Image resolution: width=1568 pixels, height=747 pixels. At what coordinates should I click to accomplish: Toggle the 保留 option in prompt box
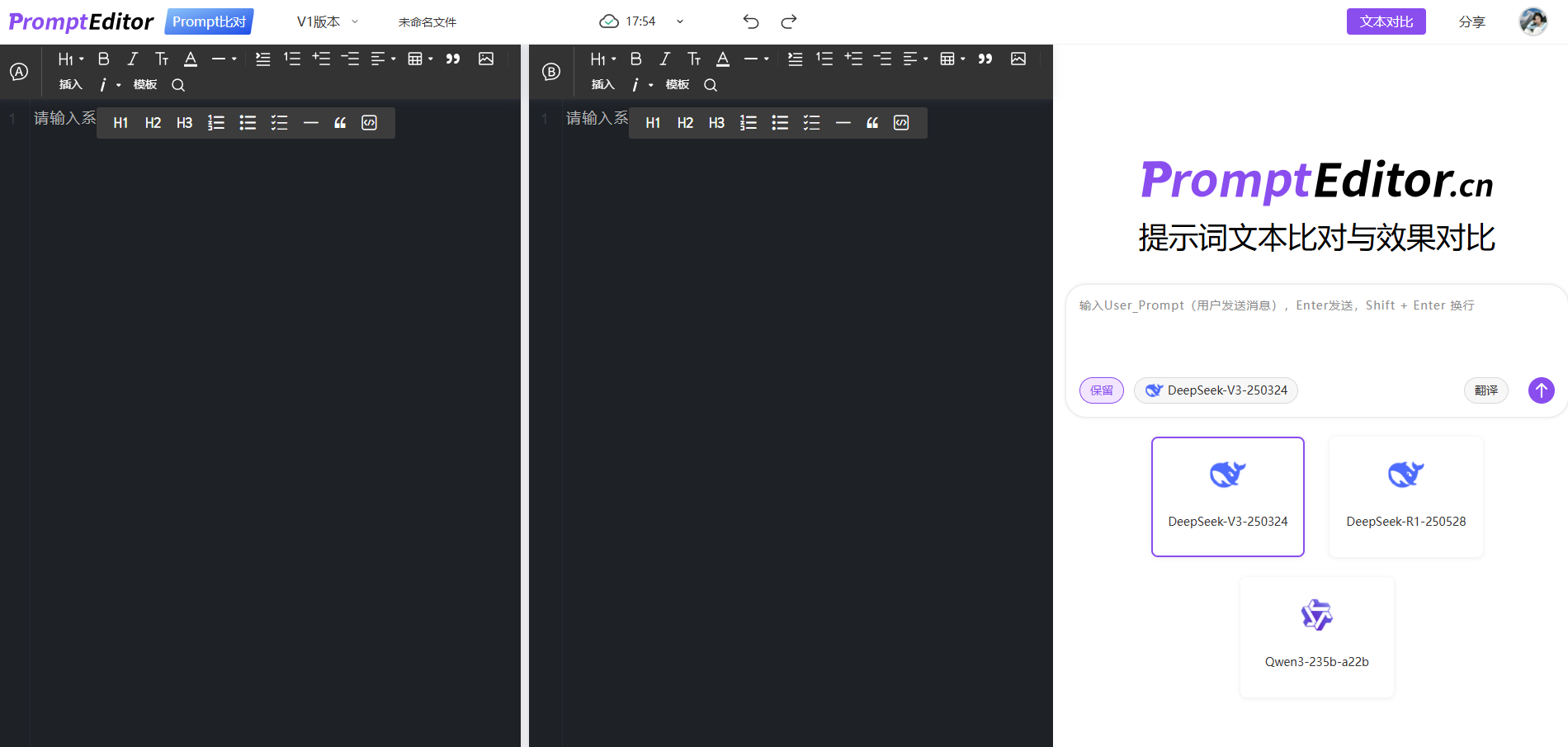click(1101, 390)
